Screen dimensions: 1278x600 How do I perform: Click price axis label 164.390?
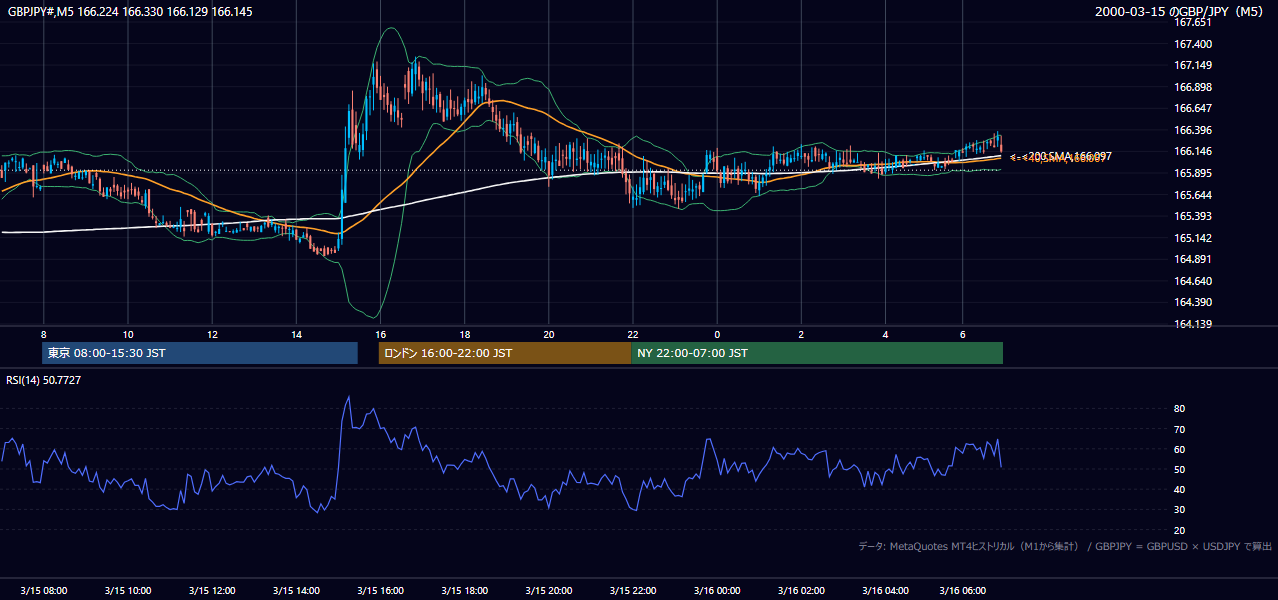tap(1193, 302)
